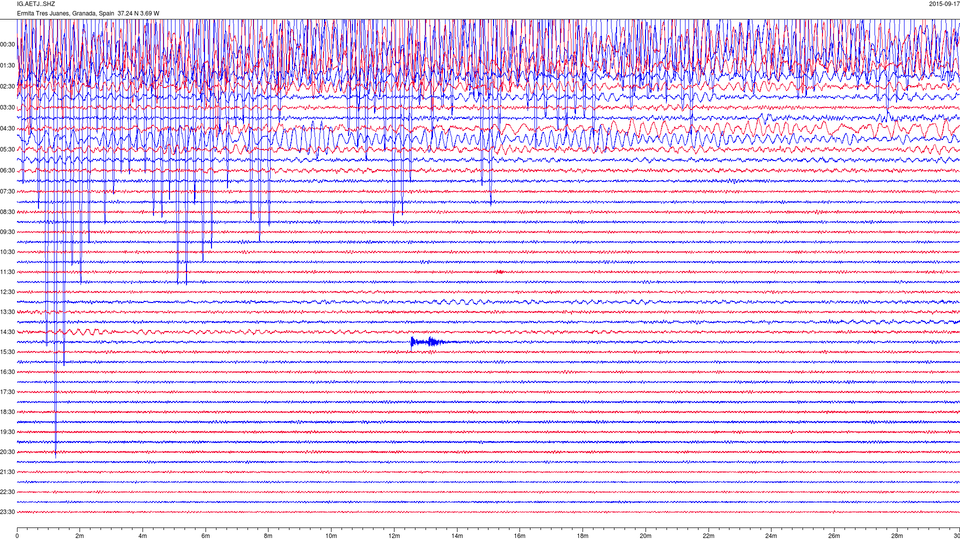Click the 20m axis tick label
Image resolution: width=960 pixels, height=540 pixels.
(645, 536)
